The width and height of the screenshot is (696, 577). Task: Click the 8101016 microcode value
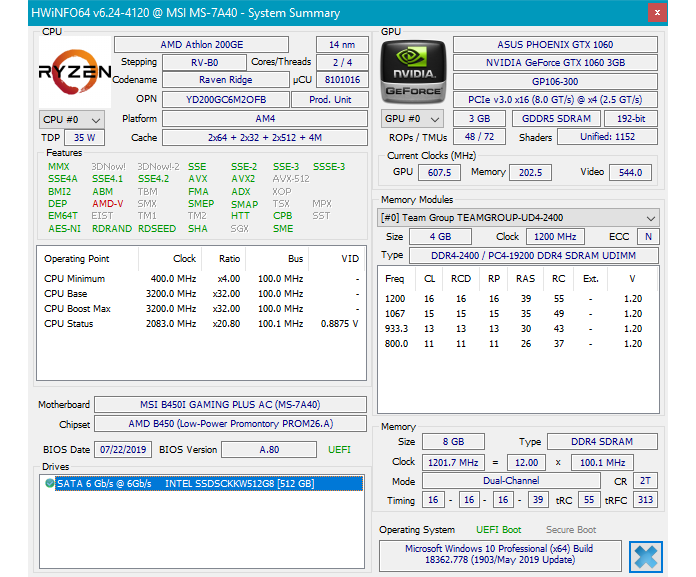[x=342, y=80]
